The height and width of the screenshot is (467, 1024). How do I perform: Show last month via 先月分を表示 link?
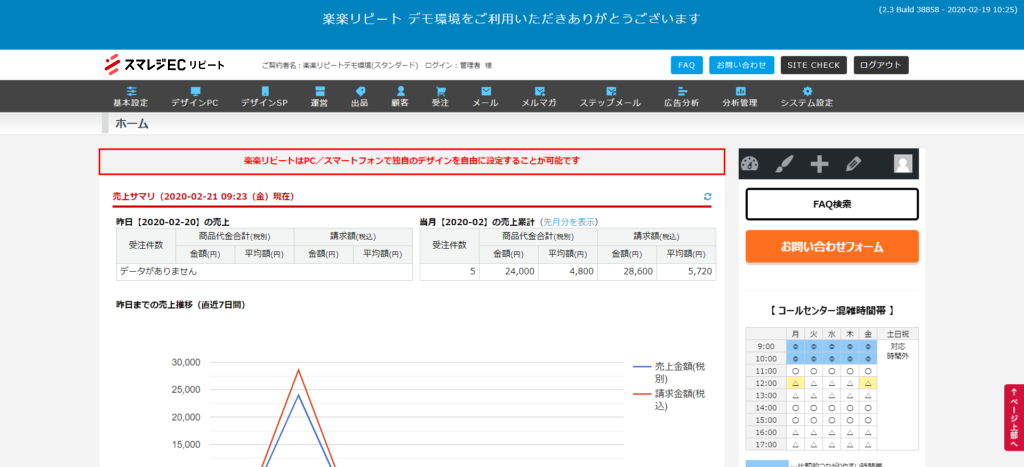[x=569, y=221]
